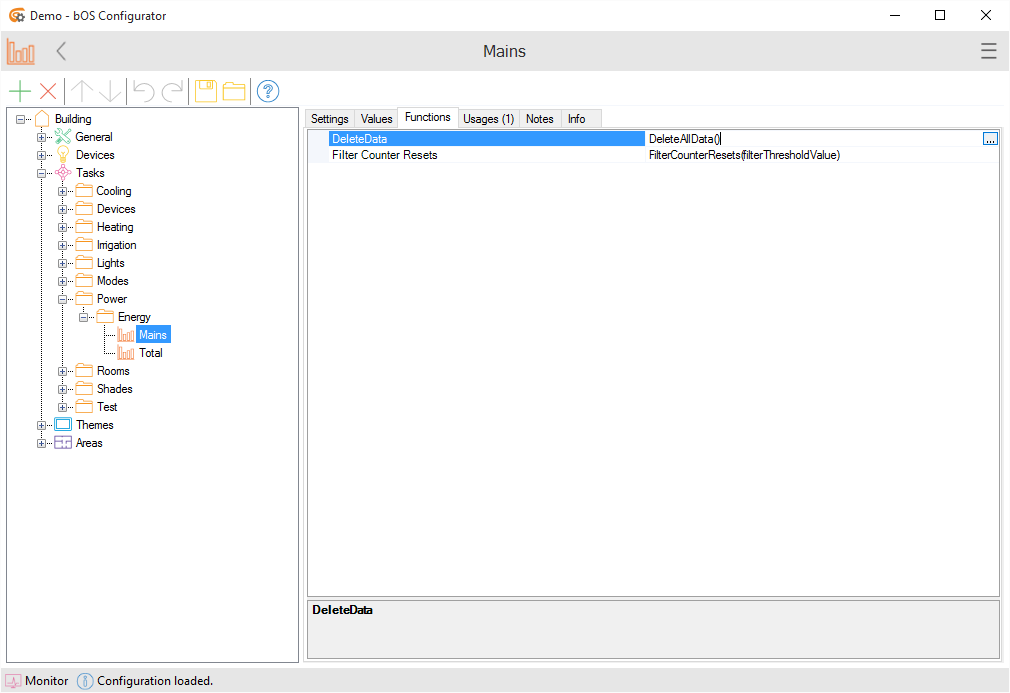Expand the Cooling folder node
The width and height of the screenshot is (1010, 693).
[63, 191]
